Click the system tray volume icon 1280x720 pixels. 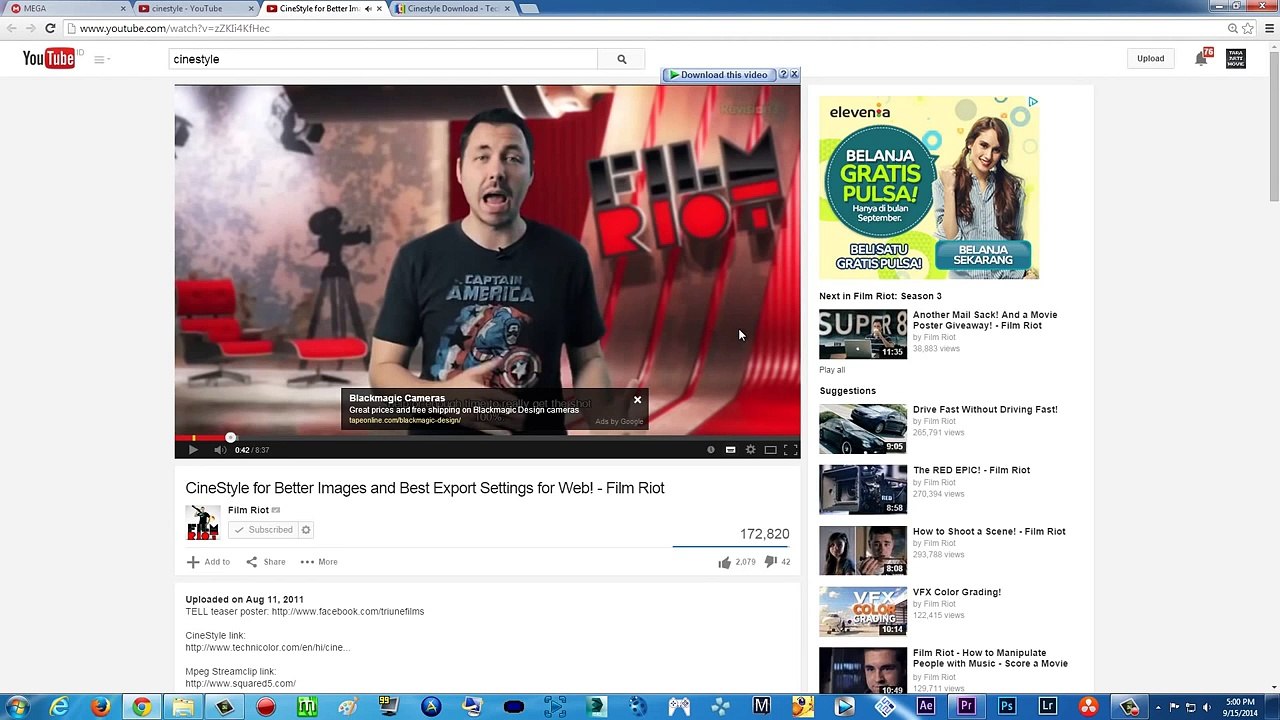(1207, 707)
